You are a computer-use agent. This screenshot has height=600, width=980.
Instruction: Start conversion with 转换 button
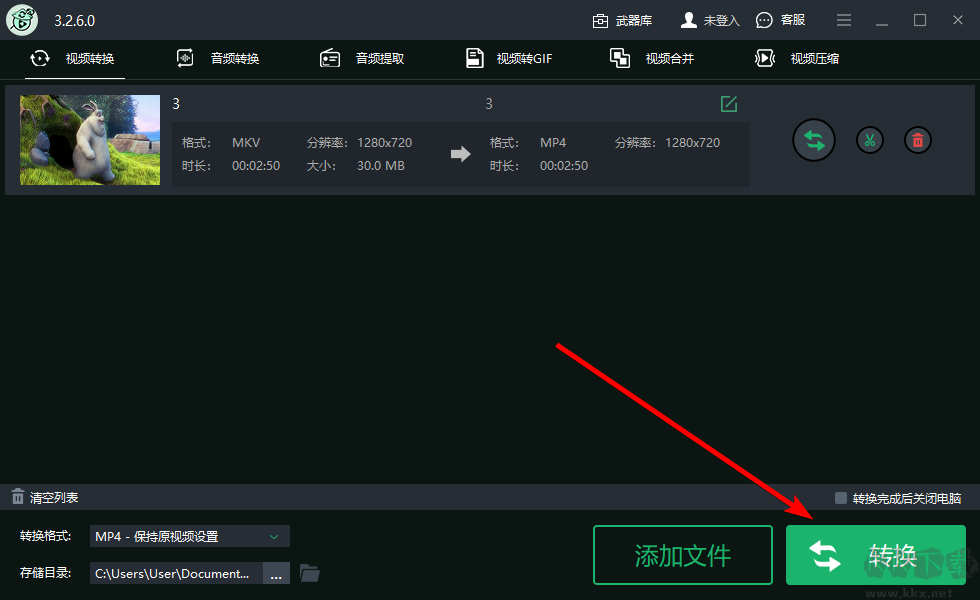point(876,554)
